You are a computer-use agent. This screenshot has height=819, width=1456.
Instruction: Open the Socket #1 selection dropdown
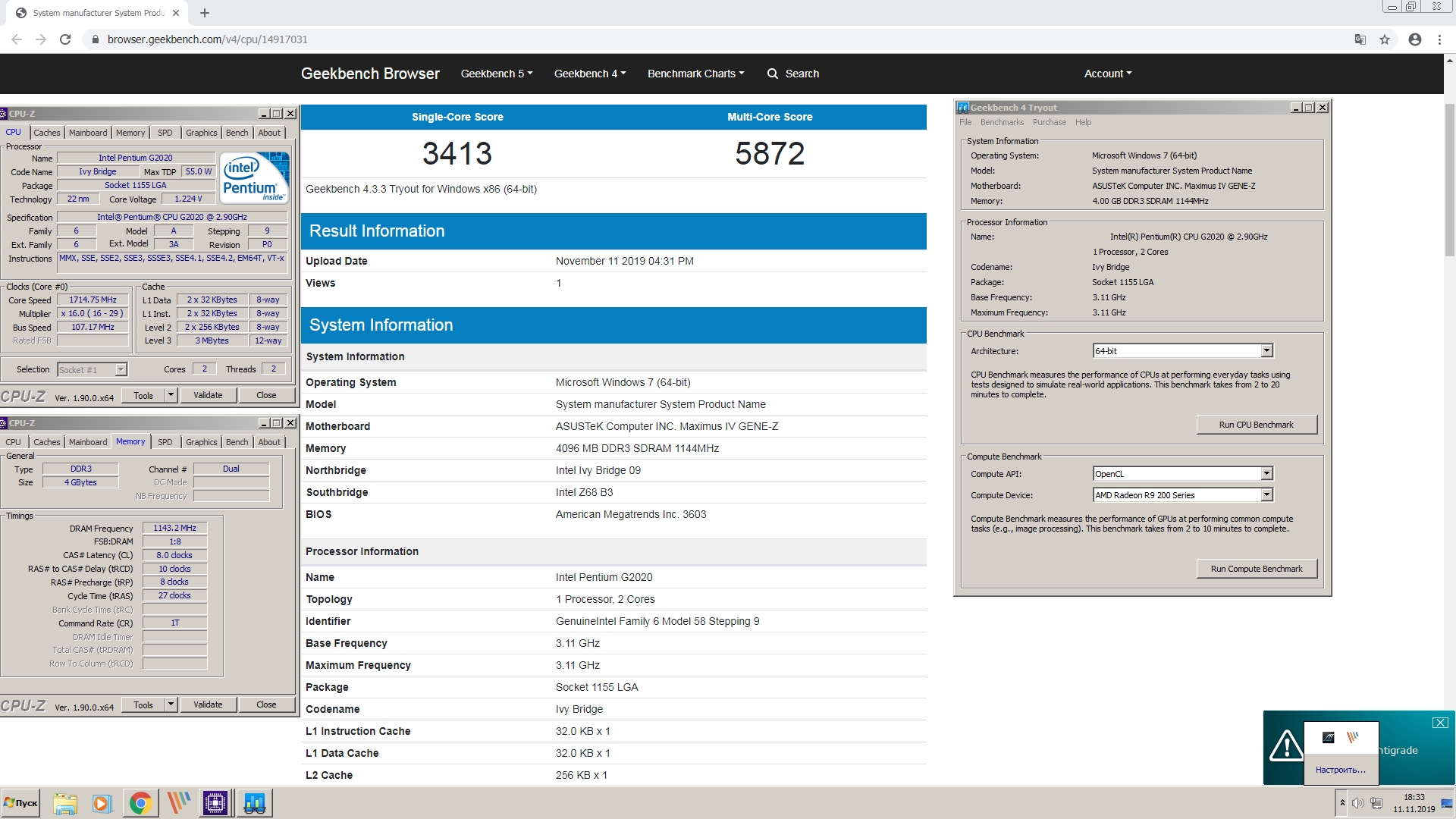[92, 370]
